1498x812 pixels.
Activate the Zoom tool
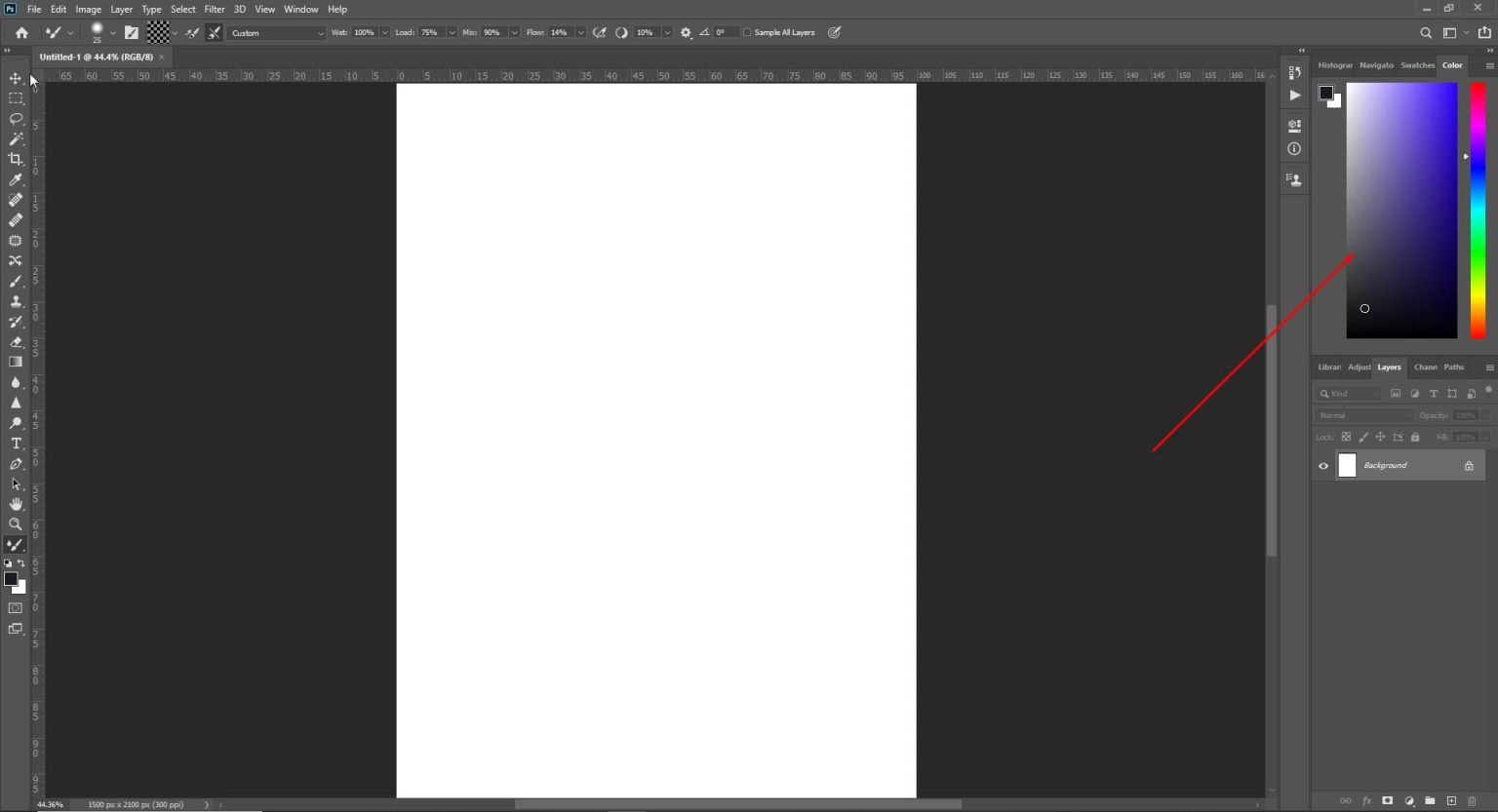tap(15, 524)
